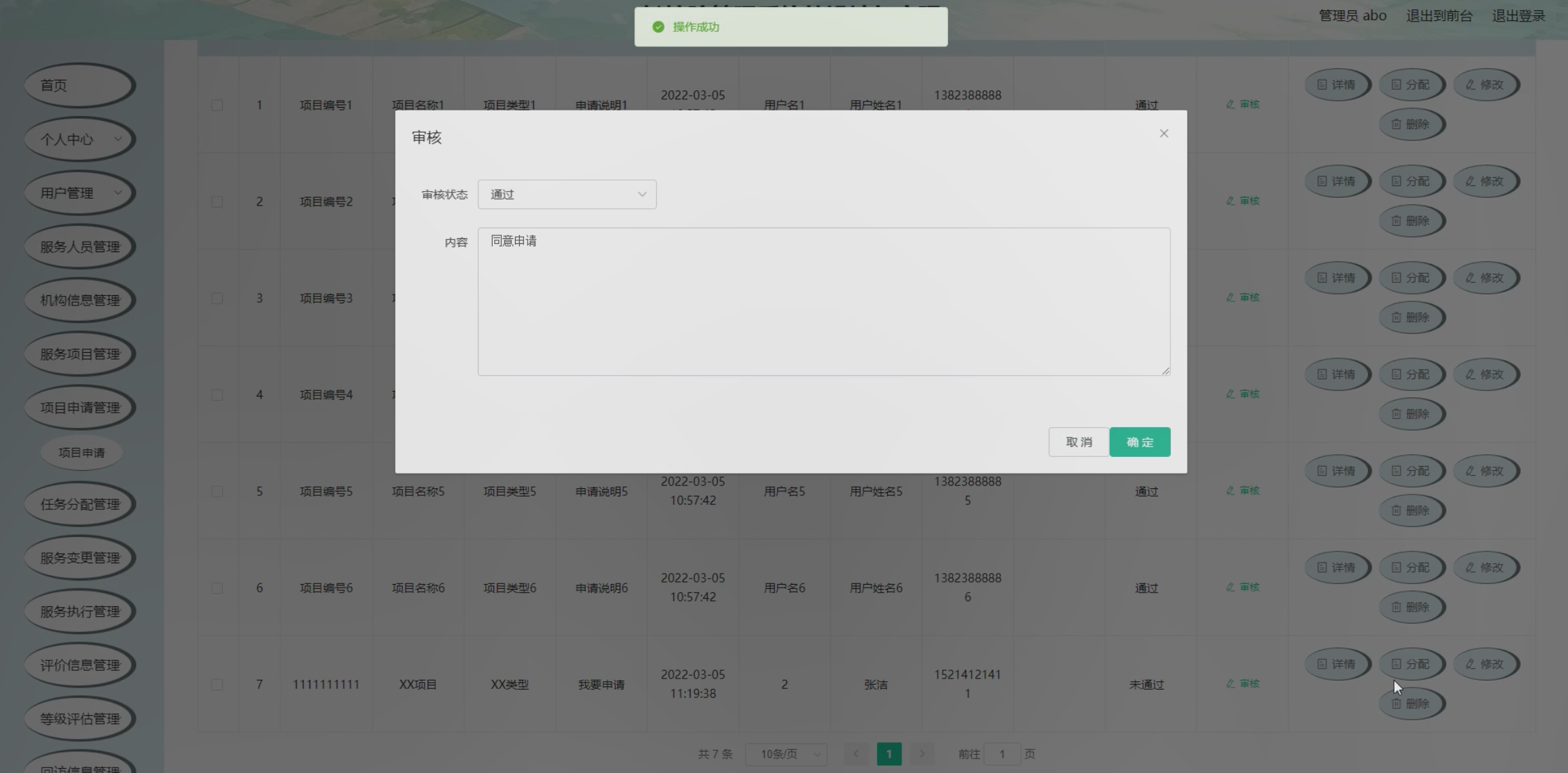Click the 取消 button
Screen dimensions: 1568x773
tap(1079, 442)
